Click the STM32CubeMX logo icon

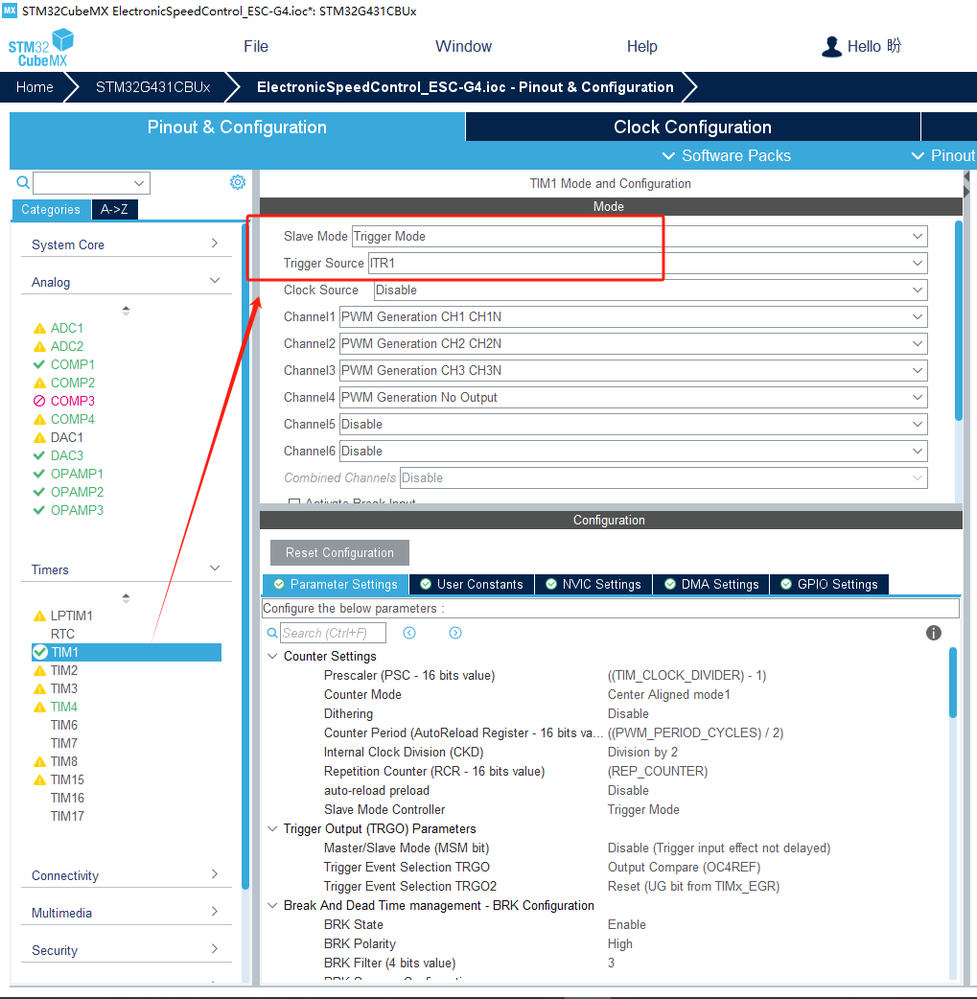[41, 48]
